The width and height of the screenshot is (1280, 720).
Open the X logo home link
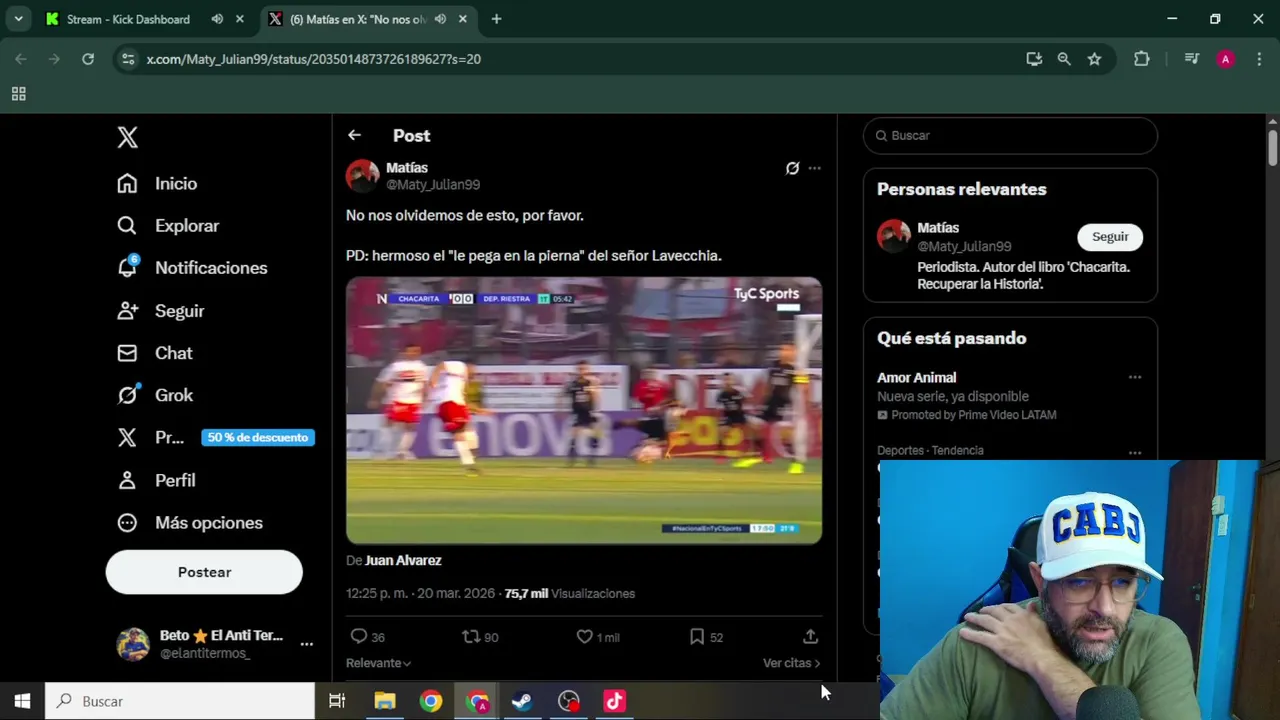[x=127, y=137]
